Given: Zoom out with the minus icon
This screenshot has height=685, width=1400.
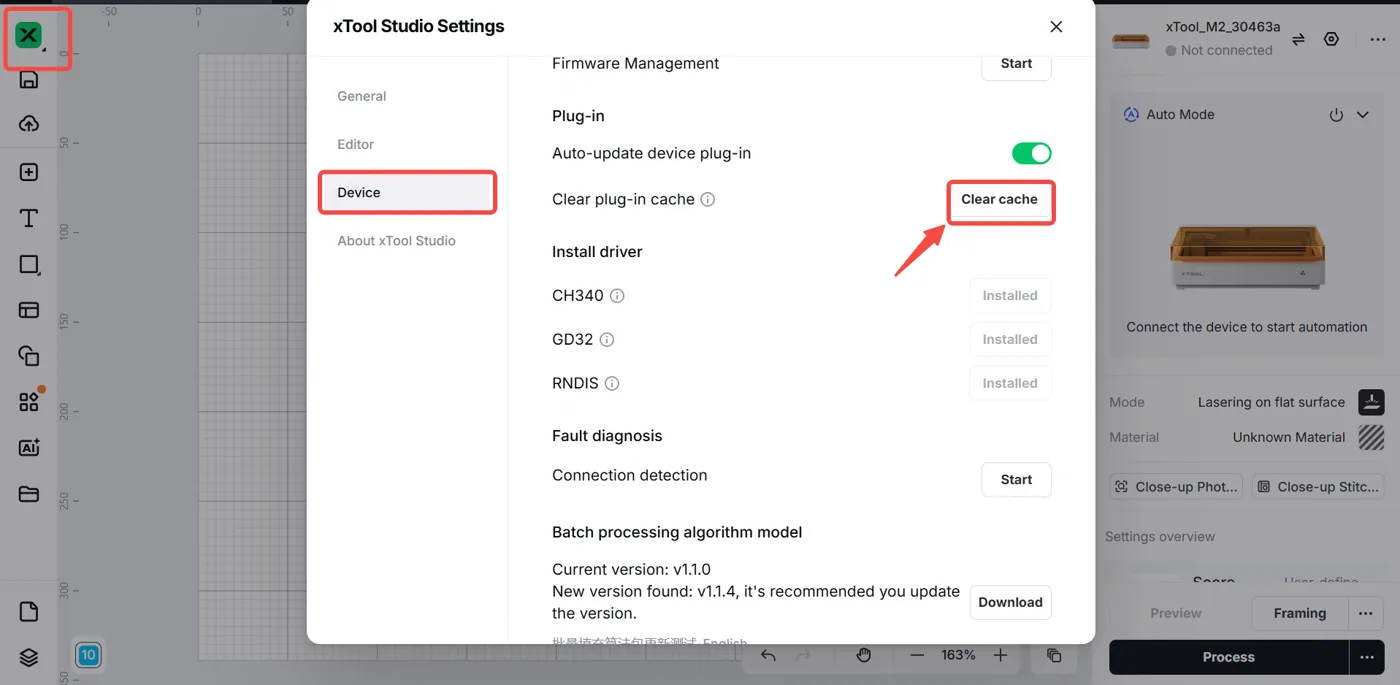Looking at the screenshot, I should 917,655.
